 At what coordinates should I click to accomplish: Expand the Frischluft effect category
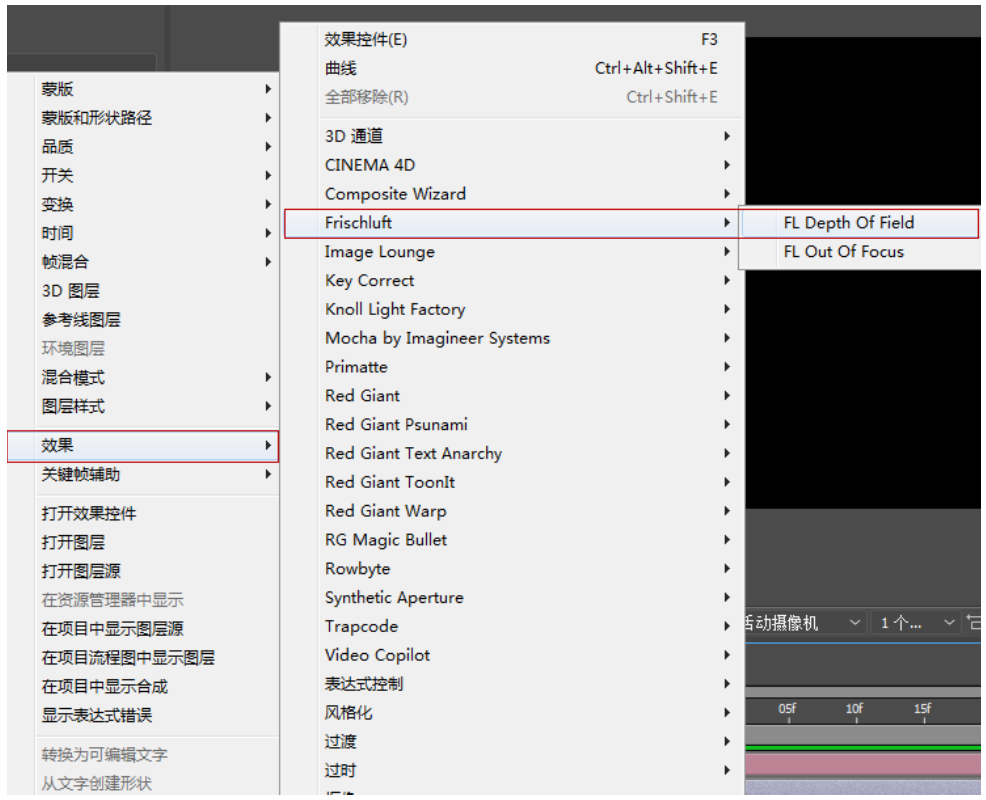(x=512, y=223)
